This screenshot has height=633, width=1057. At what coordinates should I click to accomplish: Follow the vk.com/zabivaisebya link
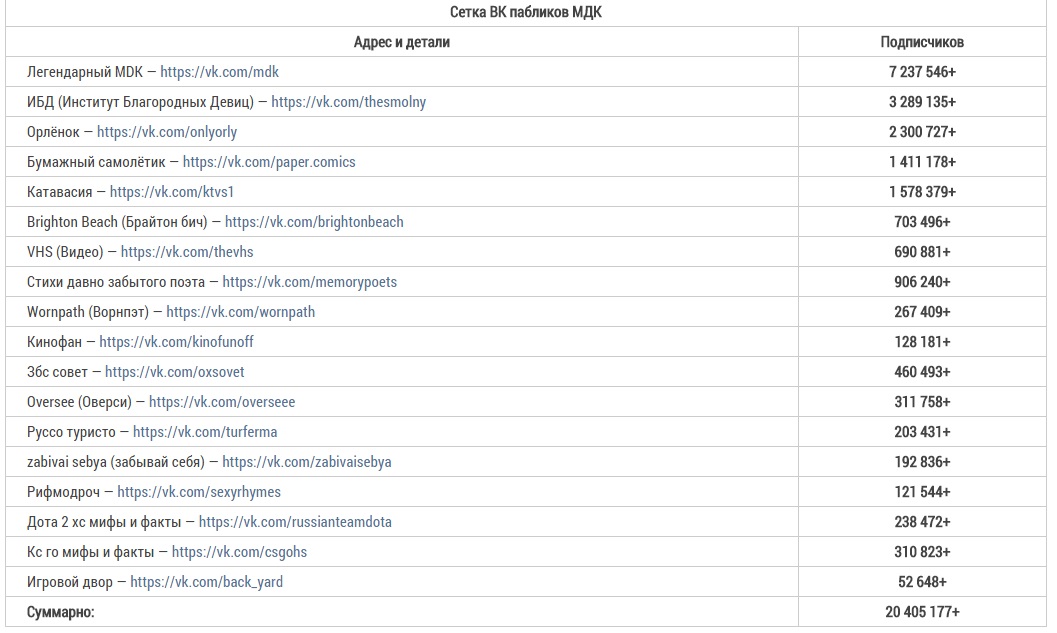coord(307,462)
